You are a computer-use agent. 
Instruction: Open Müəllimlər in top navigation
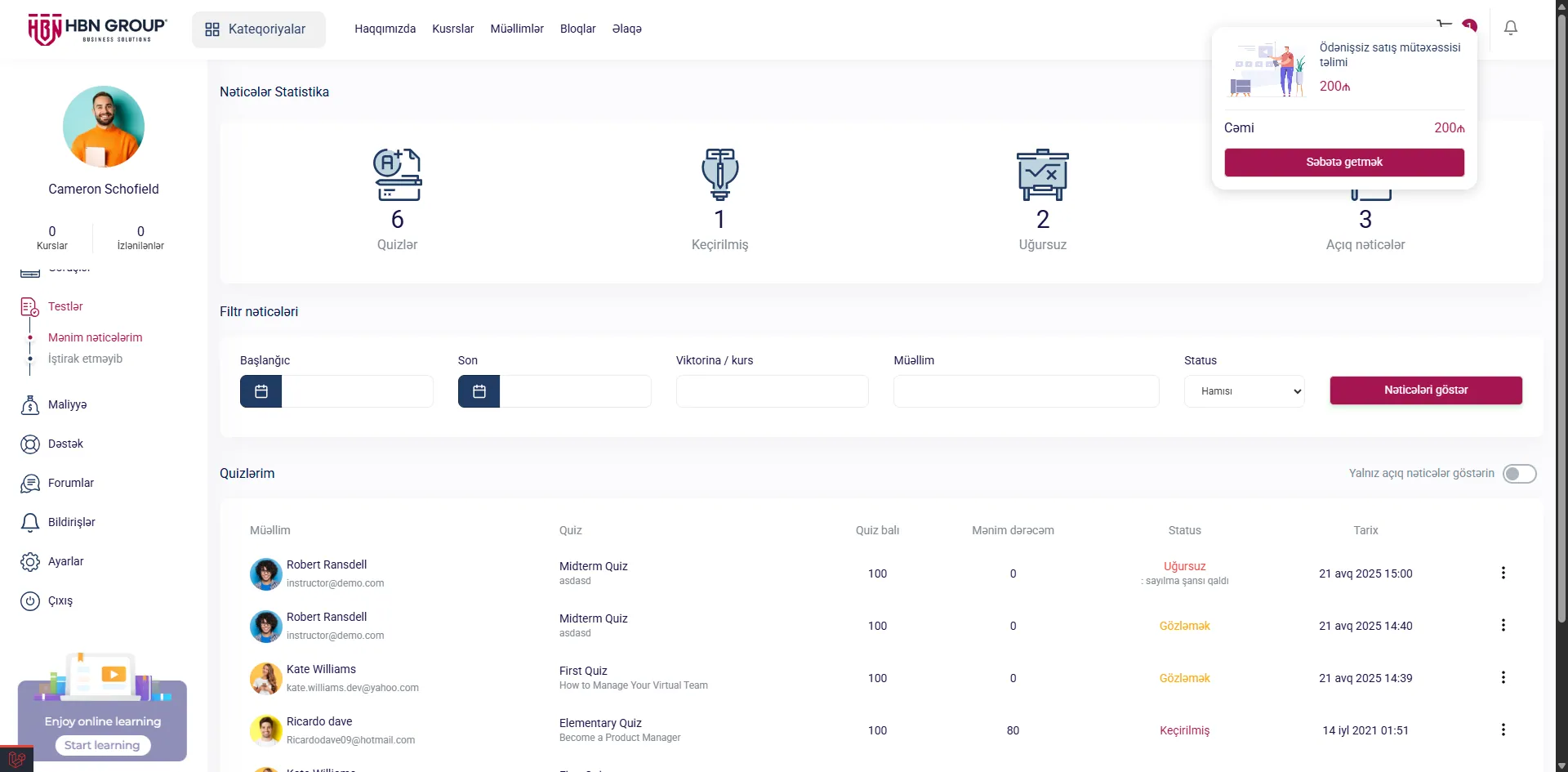pyautogui.click(x=517, y=29)
